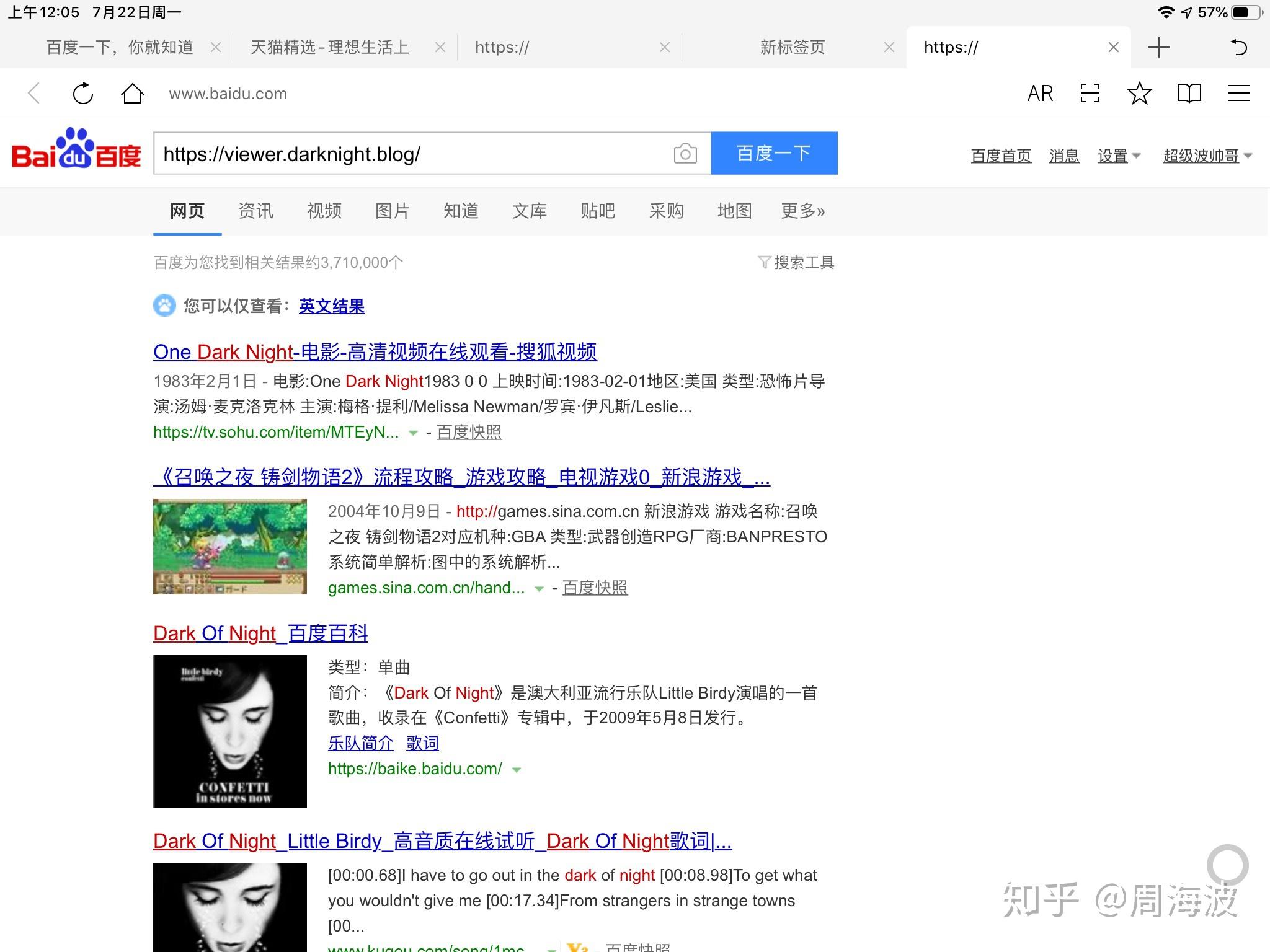Click the paw icon beside 您可以仅查看
Screen dimensions: 1270x952
point(164,306)
